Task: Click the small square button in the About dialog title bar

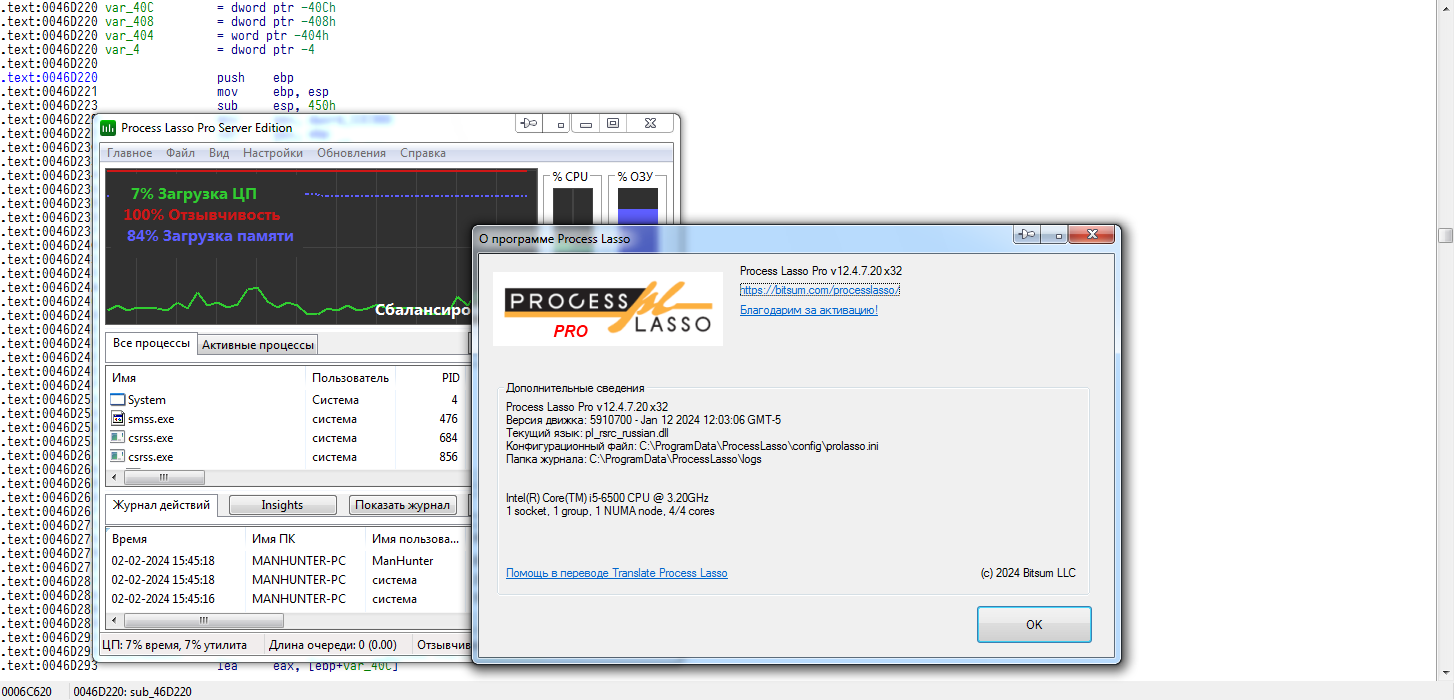Action: [x=1054, y=236]
